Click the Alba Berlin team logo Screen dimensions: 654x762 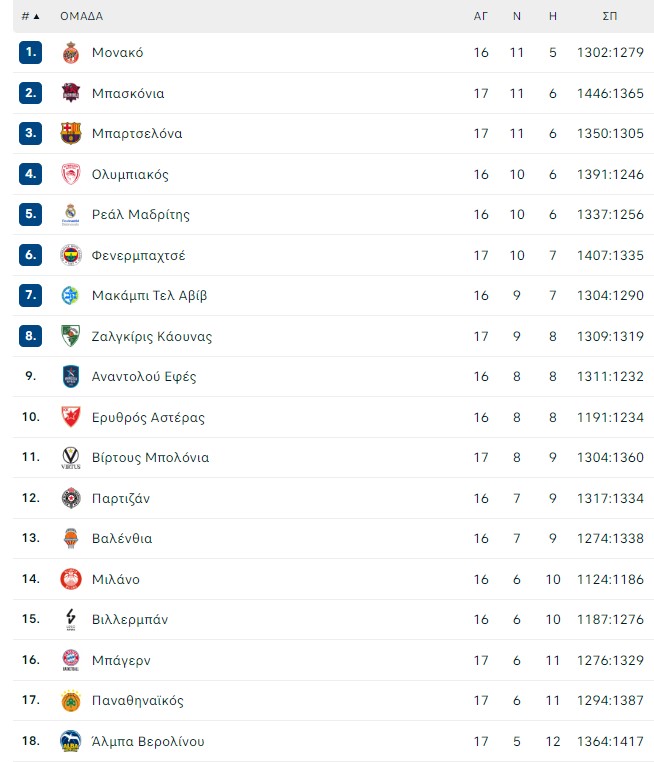tap(71, 741)
